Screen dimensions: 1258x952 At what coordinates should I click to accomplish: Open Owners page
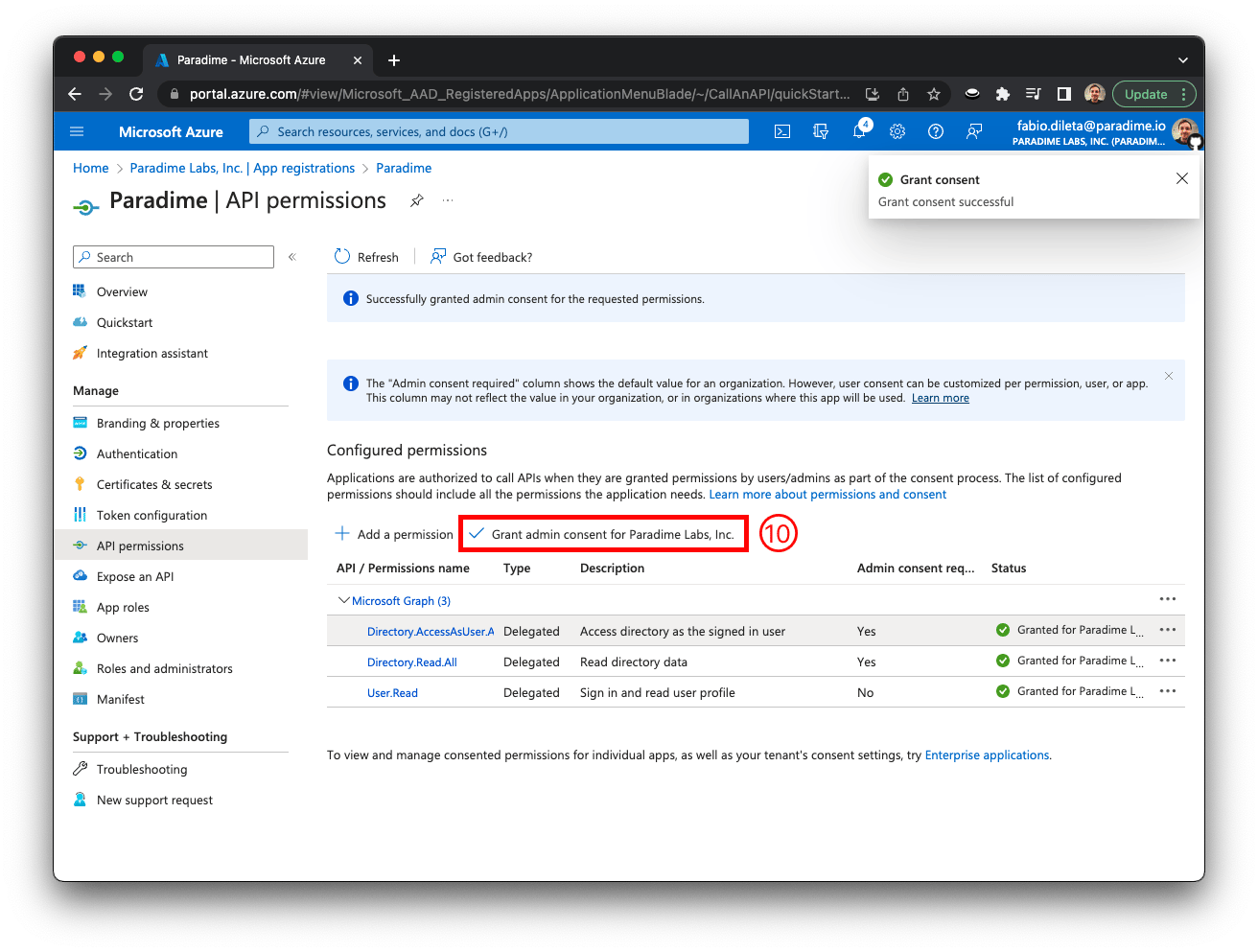coord(117,638)
